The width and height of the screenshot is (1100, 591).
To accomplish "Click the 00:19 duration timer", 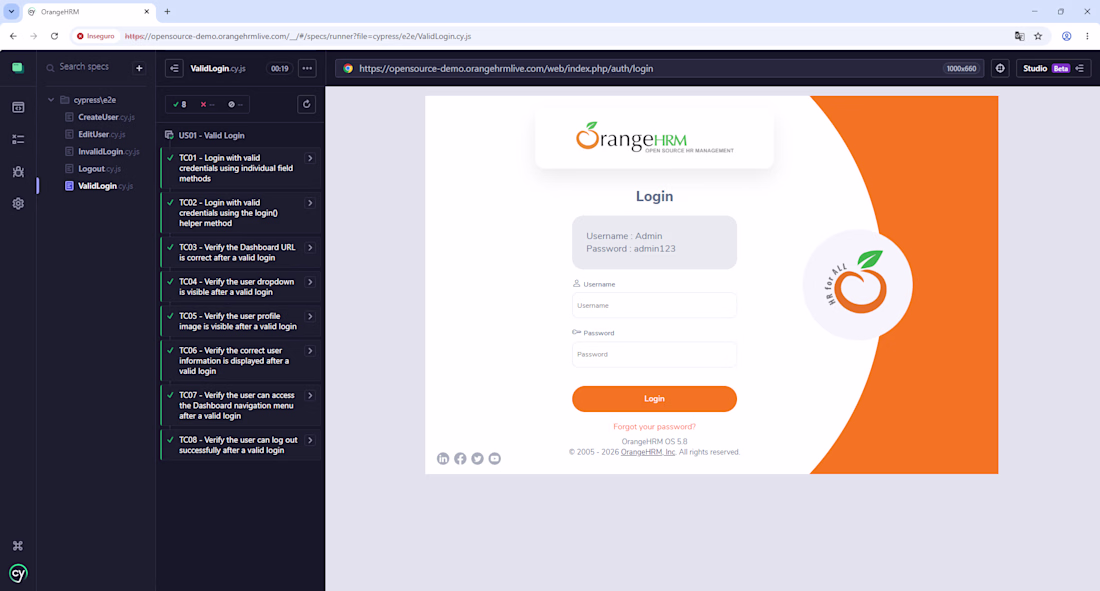I will point(280,68).
